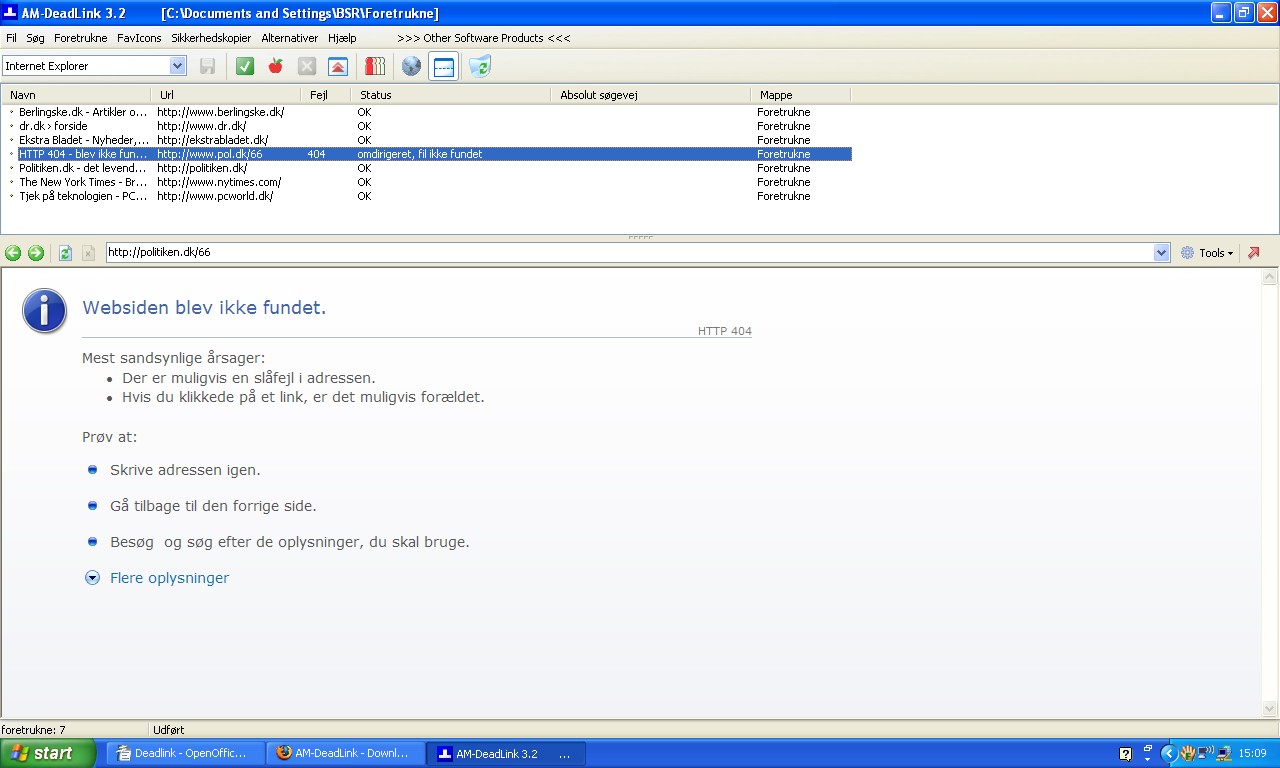Click the network connection computer tray icon

(x=1223, y=754)
